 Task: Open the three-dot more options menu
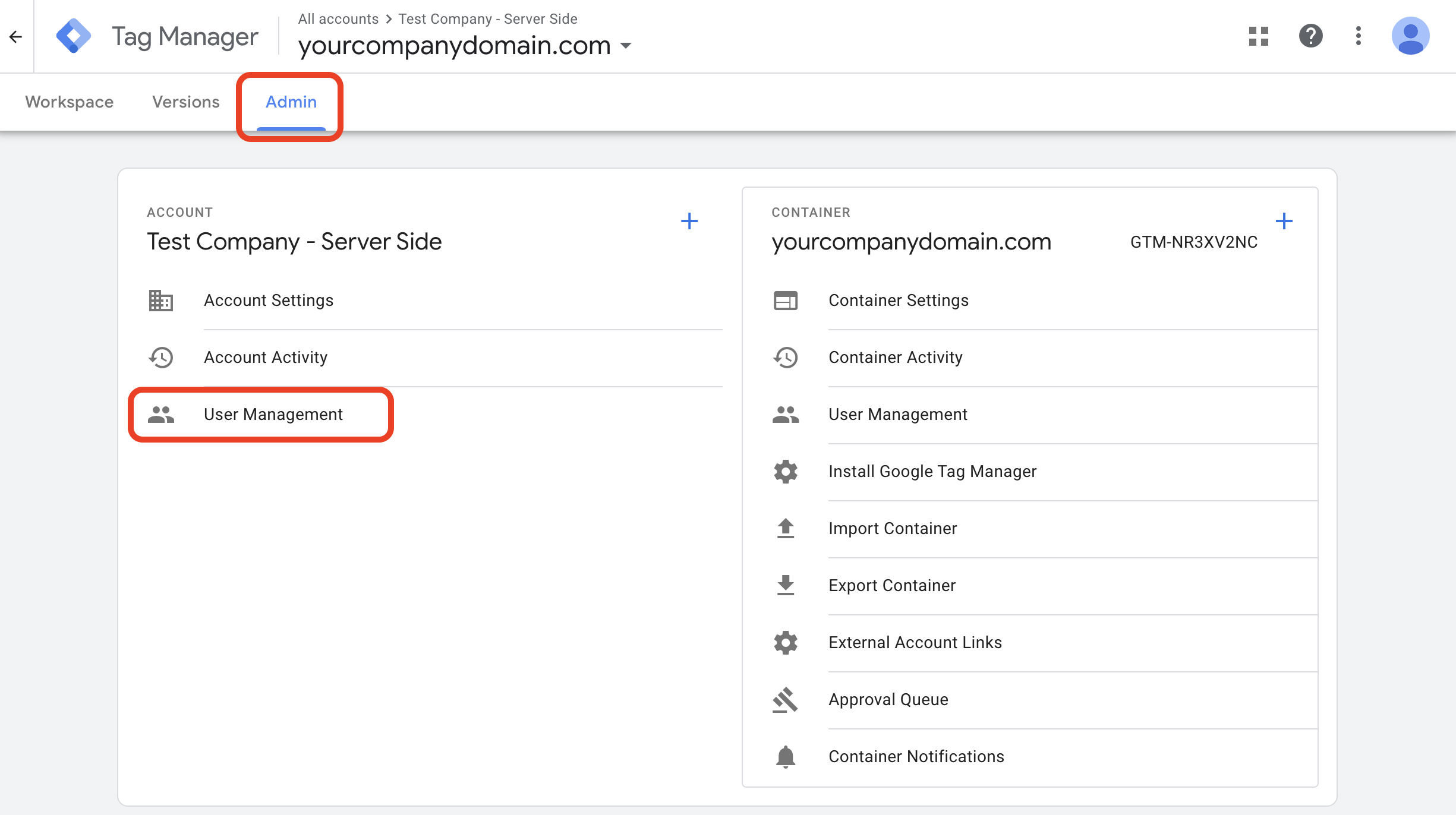coord(1358,36)
